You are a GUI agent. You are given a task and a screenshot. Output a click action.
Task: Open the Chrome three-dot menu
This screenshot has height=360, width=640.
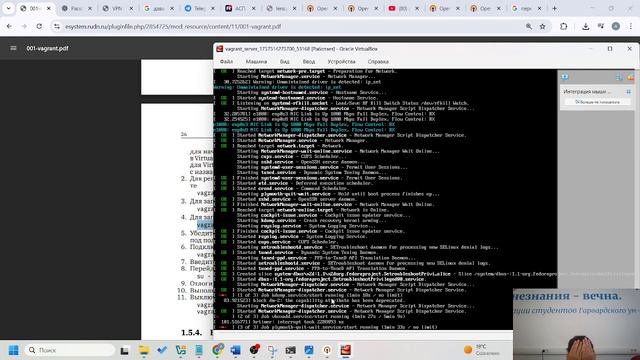(x=631, y=26)
